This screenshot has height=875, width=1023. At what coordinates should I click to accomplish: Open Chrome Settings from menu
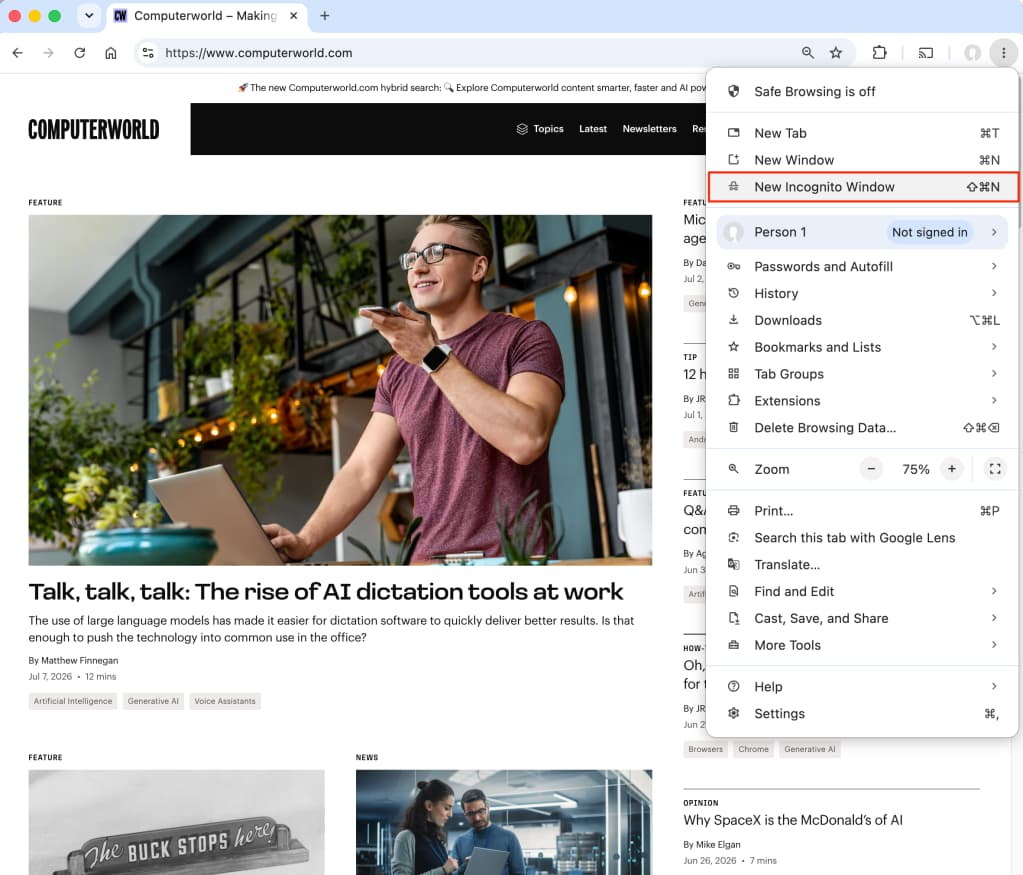tap(862, 714)
